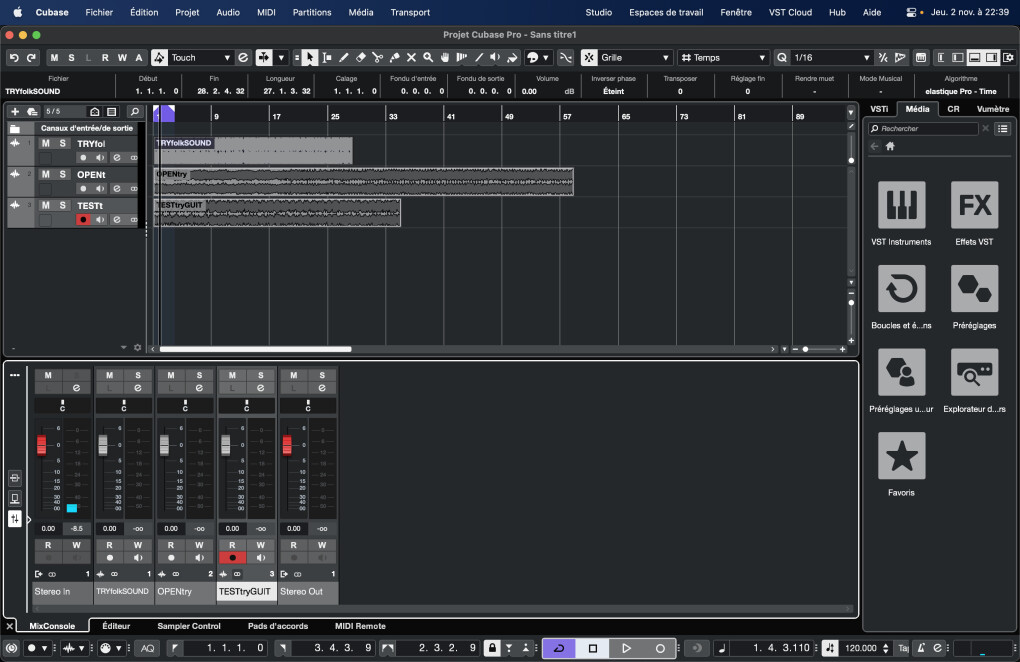Image resolution: width=1020 pixels, height=662 pixels.
Task: Open the Explorateur de fichiers tile
Action: (x=974, y=372)
